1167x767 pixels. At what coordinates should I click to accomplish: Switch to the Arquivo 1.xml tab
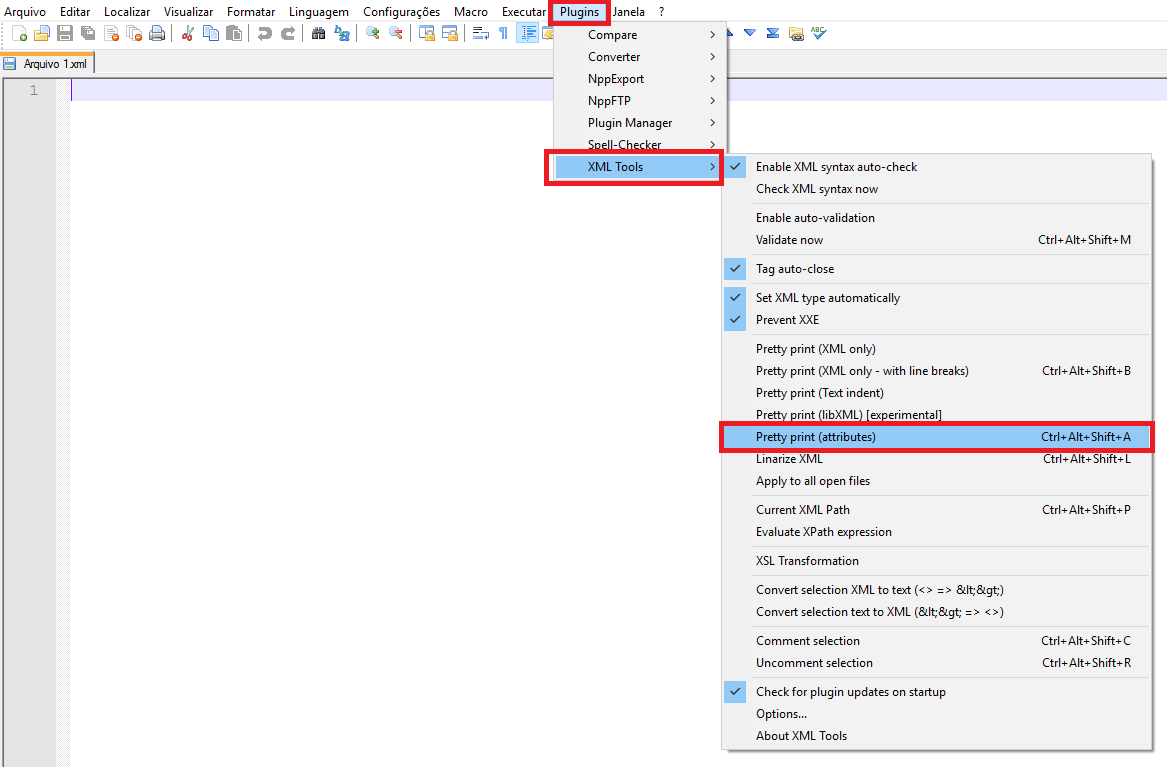(x=48, y=64)
